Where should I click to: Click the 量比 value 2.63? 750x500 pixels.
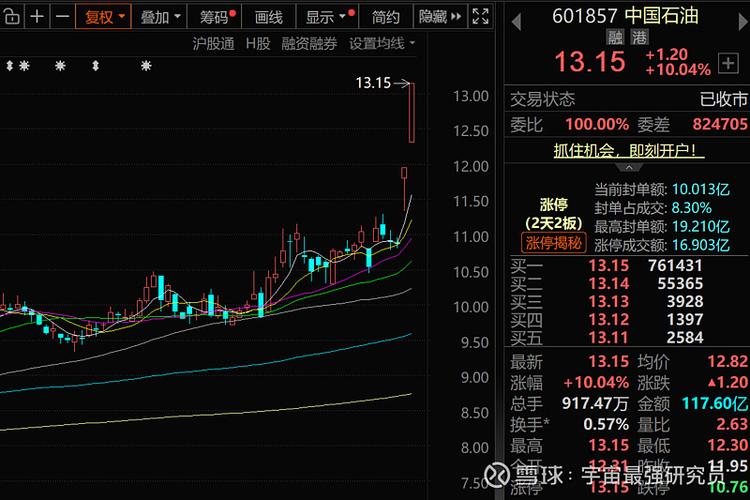(732, 424)
